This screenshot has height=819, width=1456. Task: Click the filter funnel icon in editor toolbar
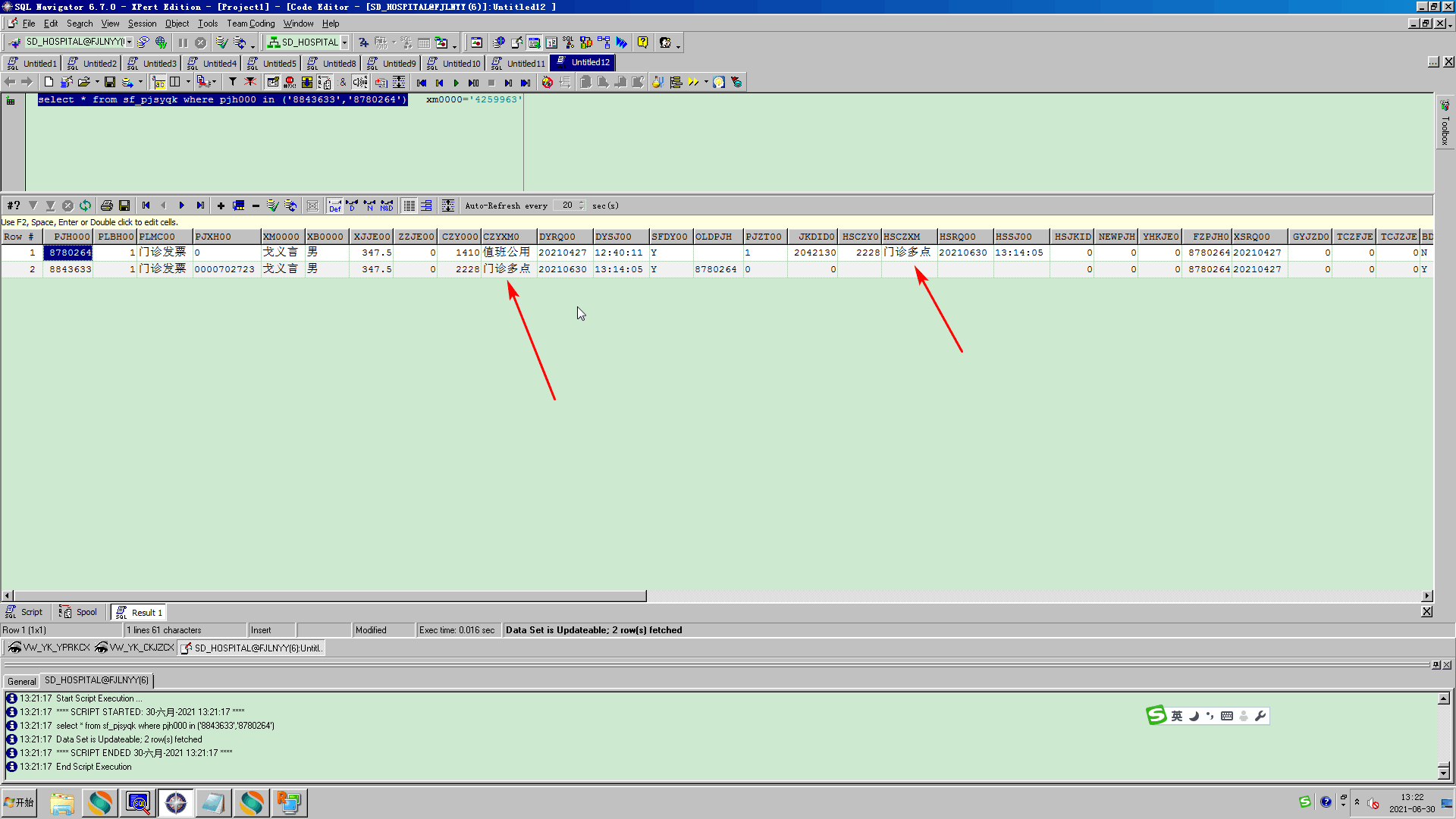point(232,82)
